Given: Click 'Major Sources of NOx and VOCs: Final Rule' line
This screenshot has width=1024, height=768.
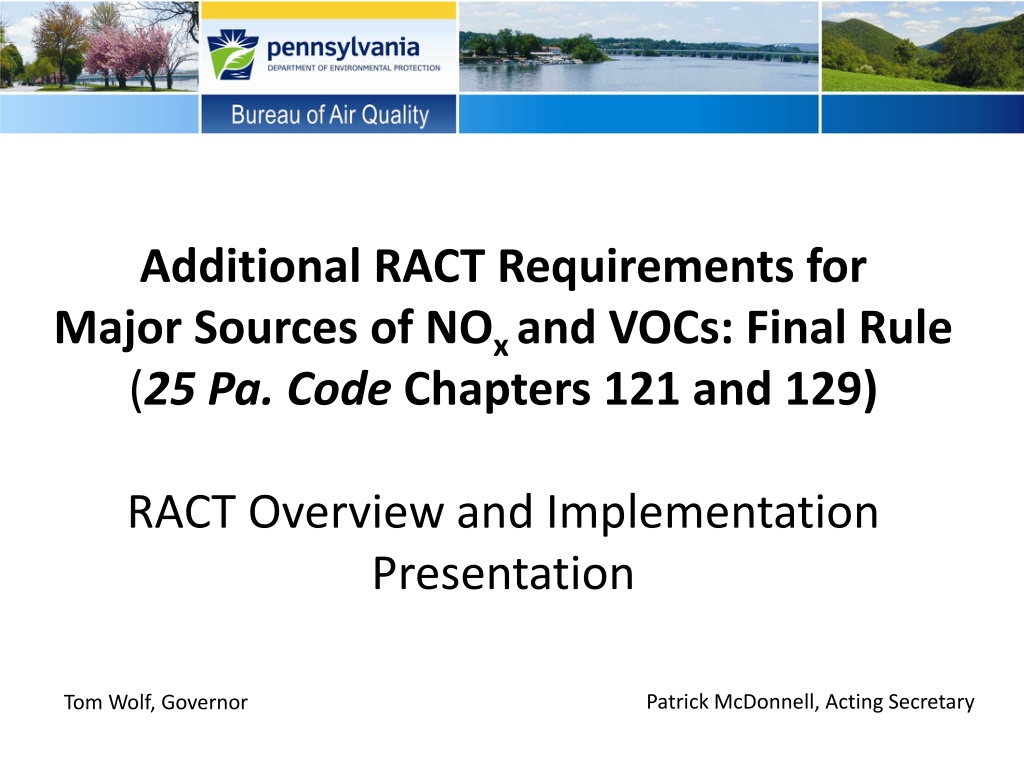Looking at the screenshot, I should (x=503, y=328).
